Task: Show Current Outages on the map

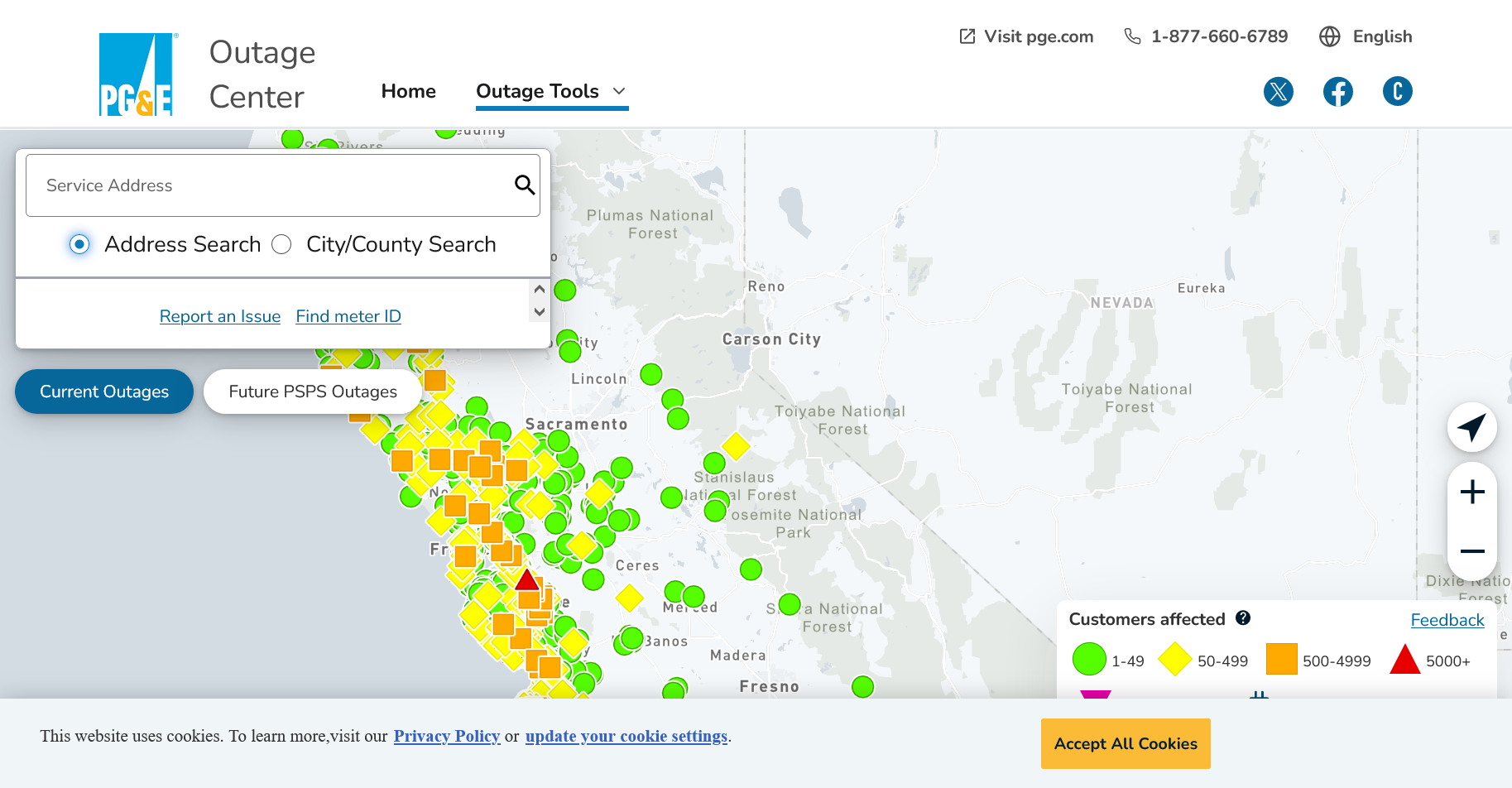Action: point(104,392)
